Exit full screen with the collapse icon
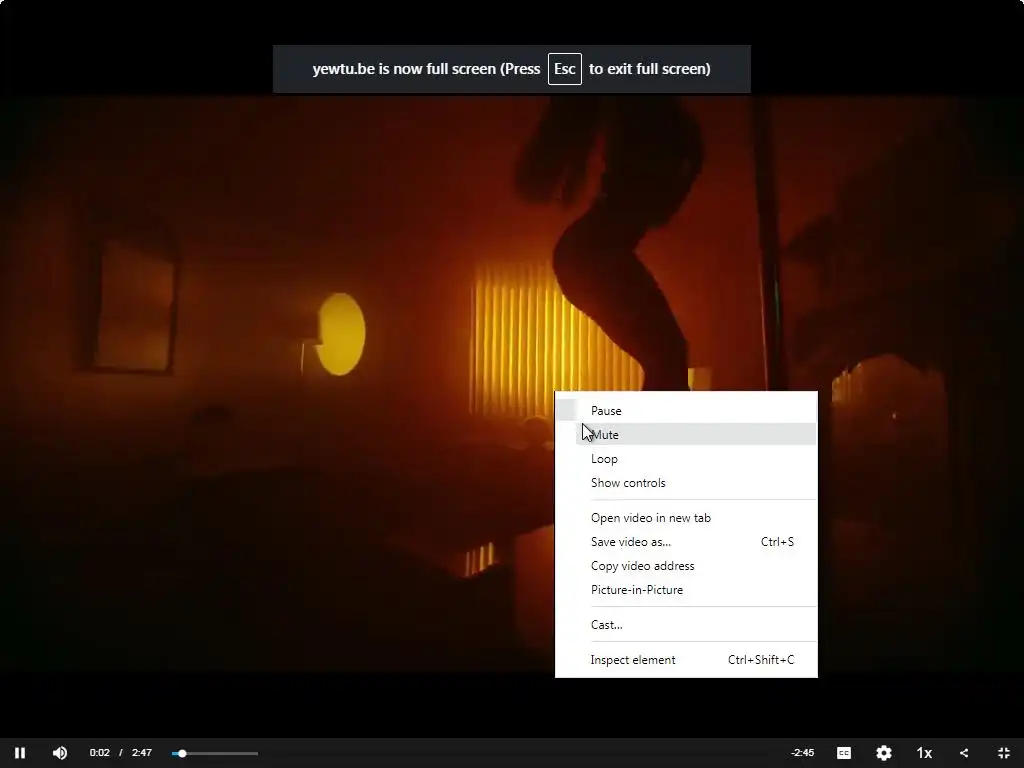The image size is (1024, 768). point(1004,753)
